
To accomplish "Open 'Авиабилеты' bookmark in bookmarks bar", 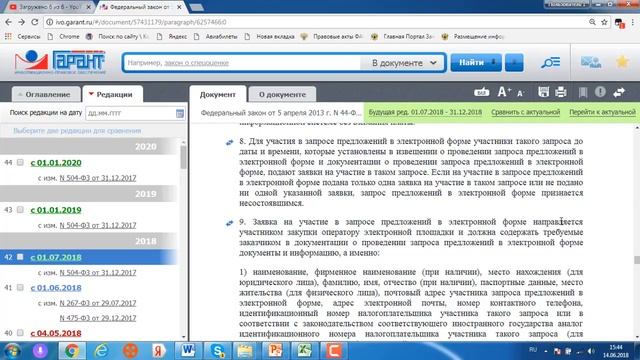I will 217,36.
